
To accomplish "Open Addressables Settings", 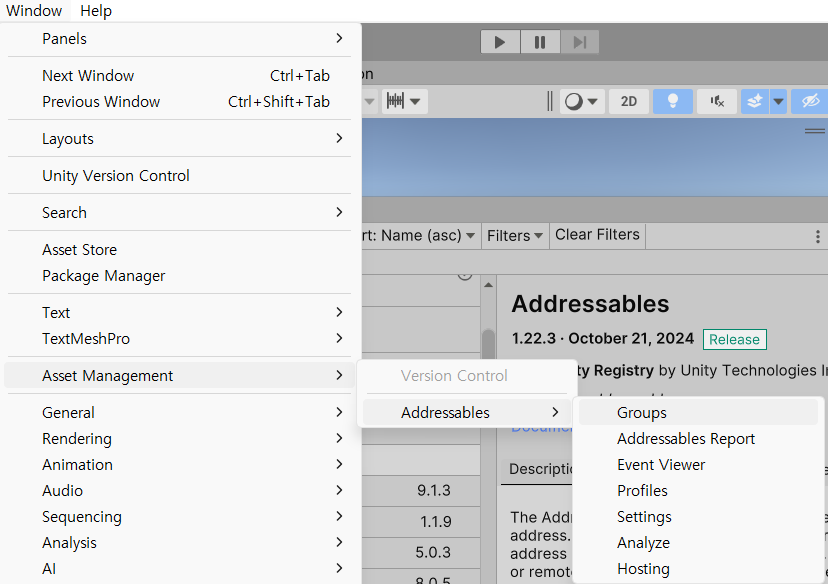I will pos(698,516).
